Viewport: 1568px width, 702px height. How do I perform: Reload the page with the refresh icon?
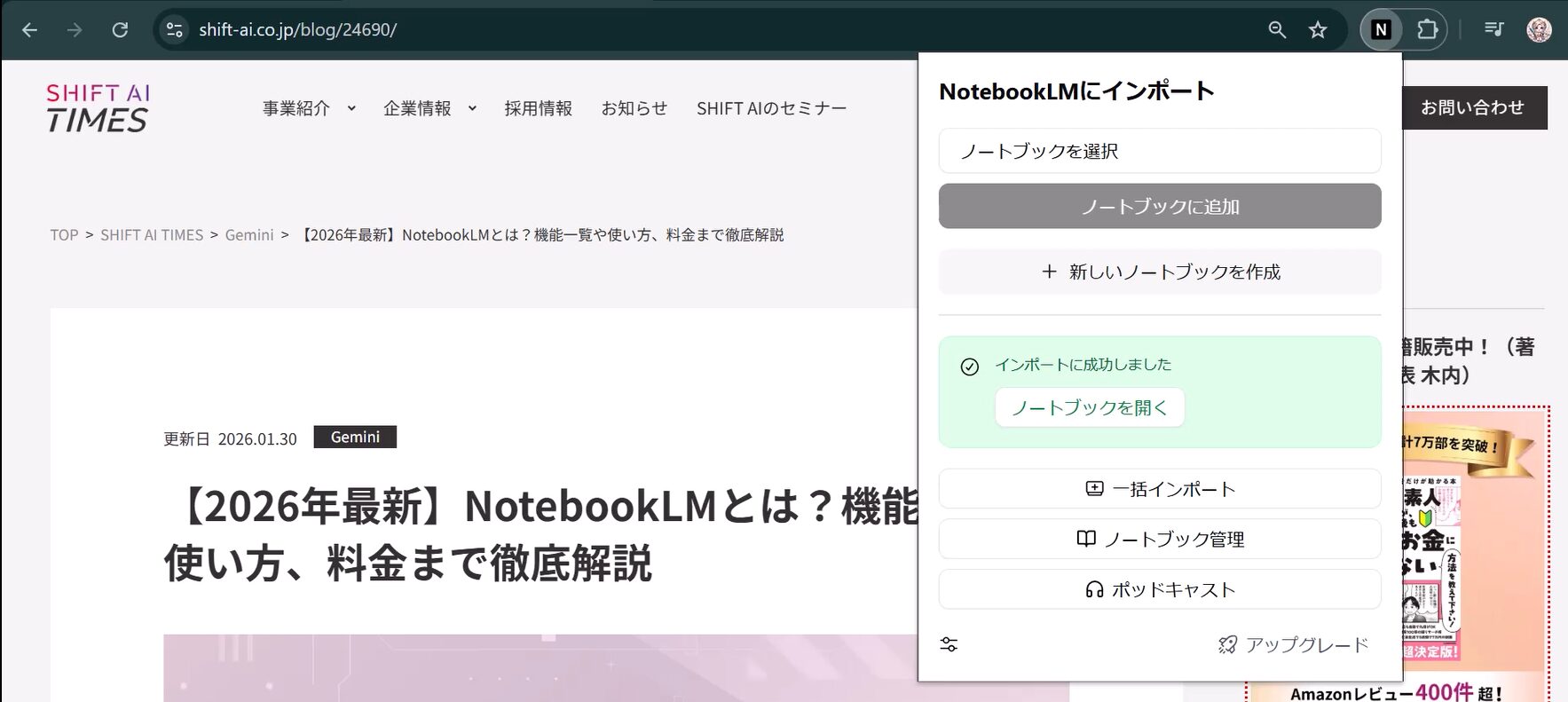[120, 30]
